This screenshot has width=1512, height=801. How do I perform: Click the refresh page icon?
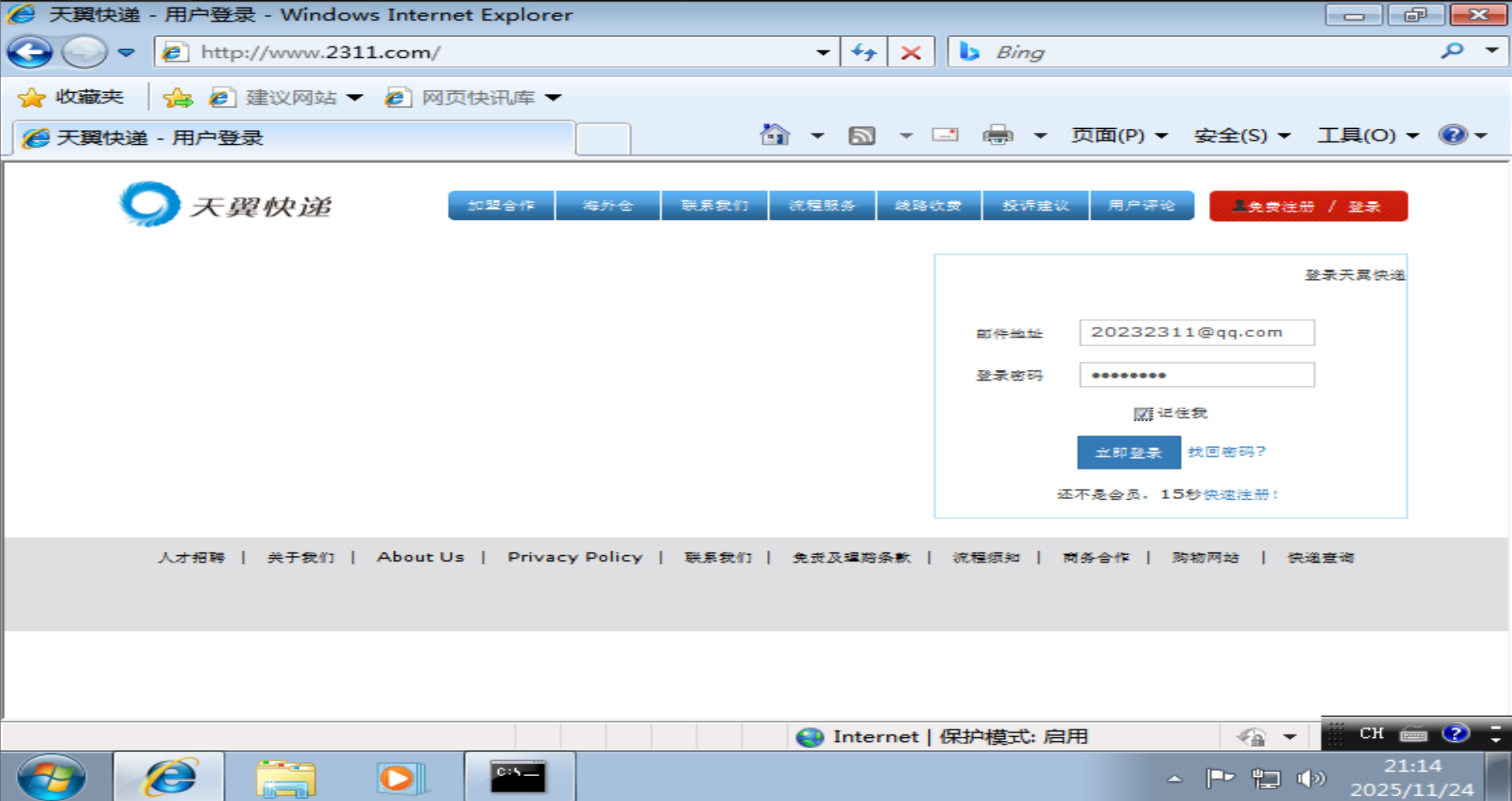864,53
